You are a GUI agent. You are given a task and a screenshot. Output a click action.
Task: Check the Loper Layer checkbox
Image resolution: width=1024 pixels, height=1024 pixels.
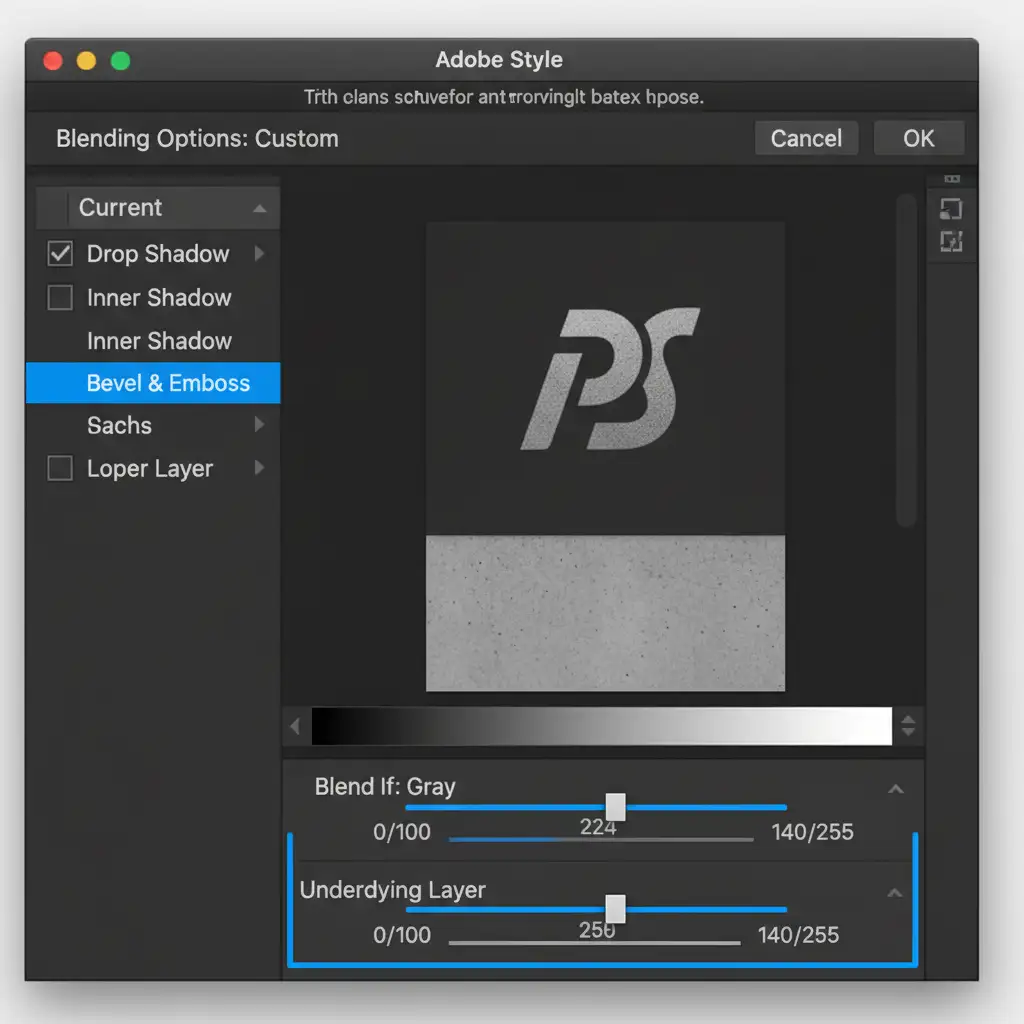60,468
